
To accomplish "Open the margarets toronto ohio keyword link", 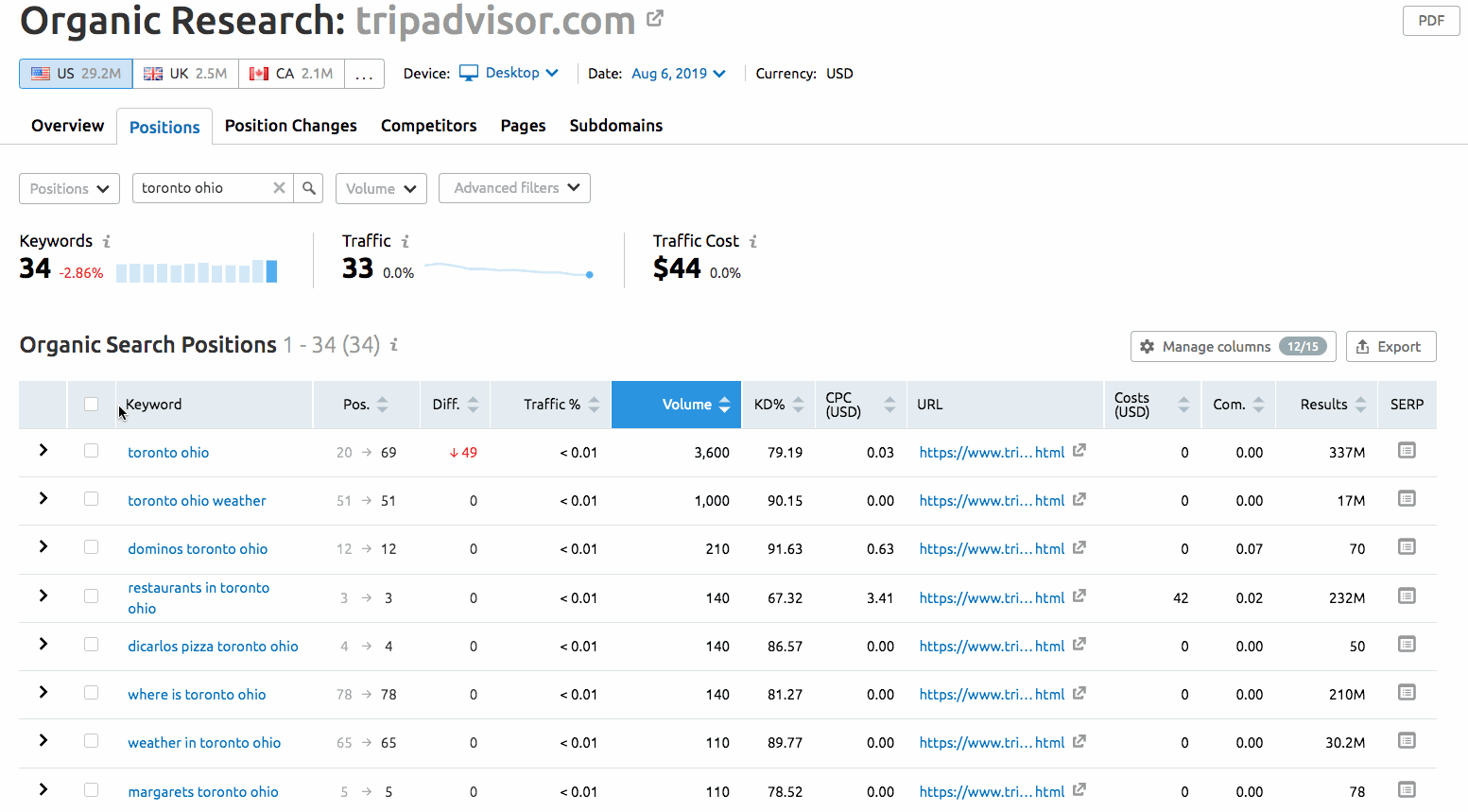I will tap(203, 792).
